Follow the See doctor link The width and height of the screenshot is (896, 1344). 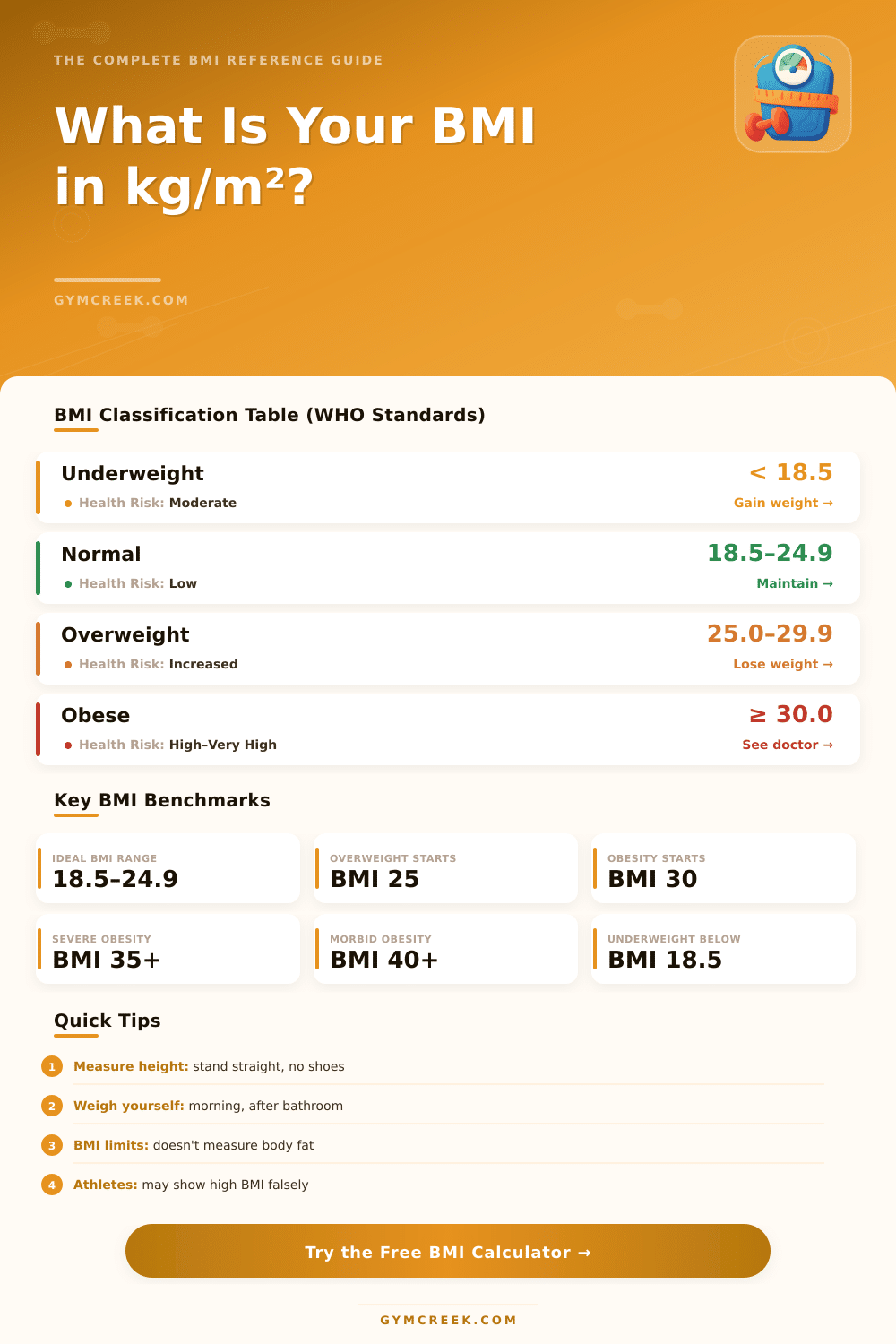click(787, 745)
